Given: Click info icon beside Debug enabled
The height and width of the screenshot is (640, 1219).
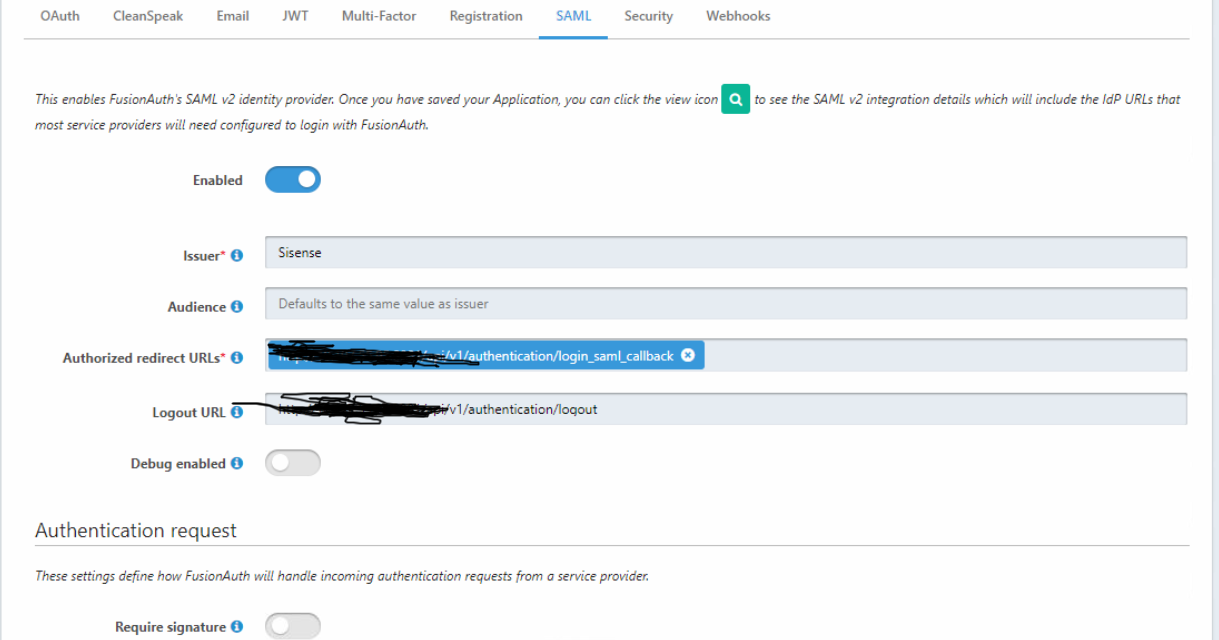Looking at the screenshot, I should click(x=237, y=464).
